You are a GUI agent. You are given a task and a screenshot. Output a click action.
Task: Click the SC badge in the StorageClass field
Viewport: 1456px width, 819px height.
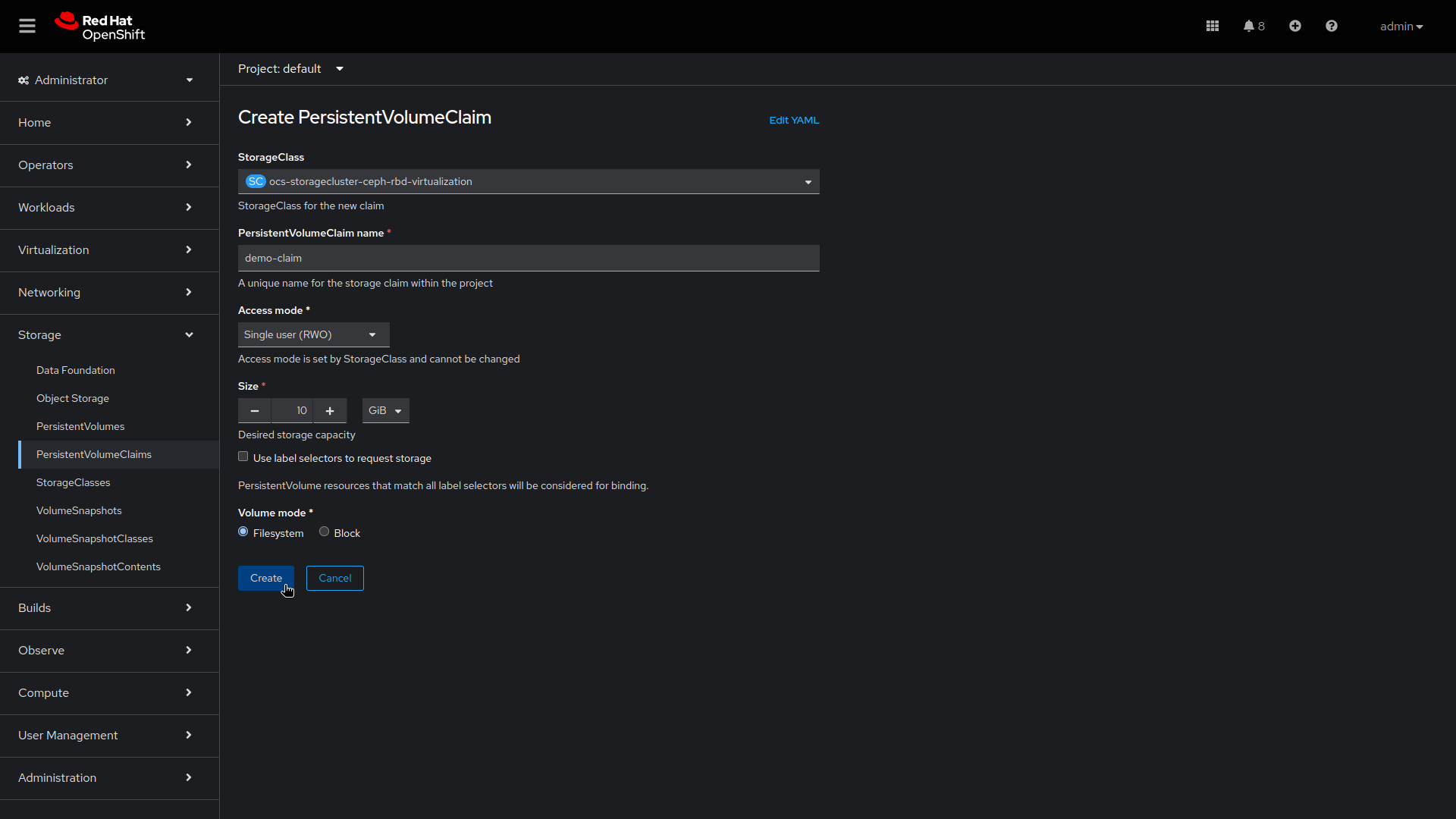pos(256,181)
